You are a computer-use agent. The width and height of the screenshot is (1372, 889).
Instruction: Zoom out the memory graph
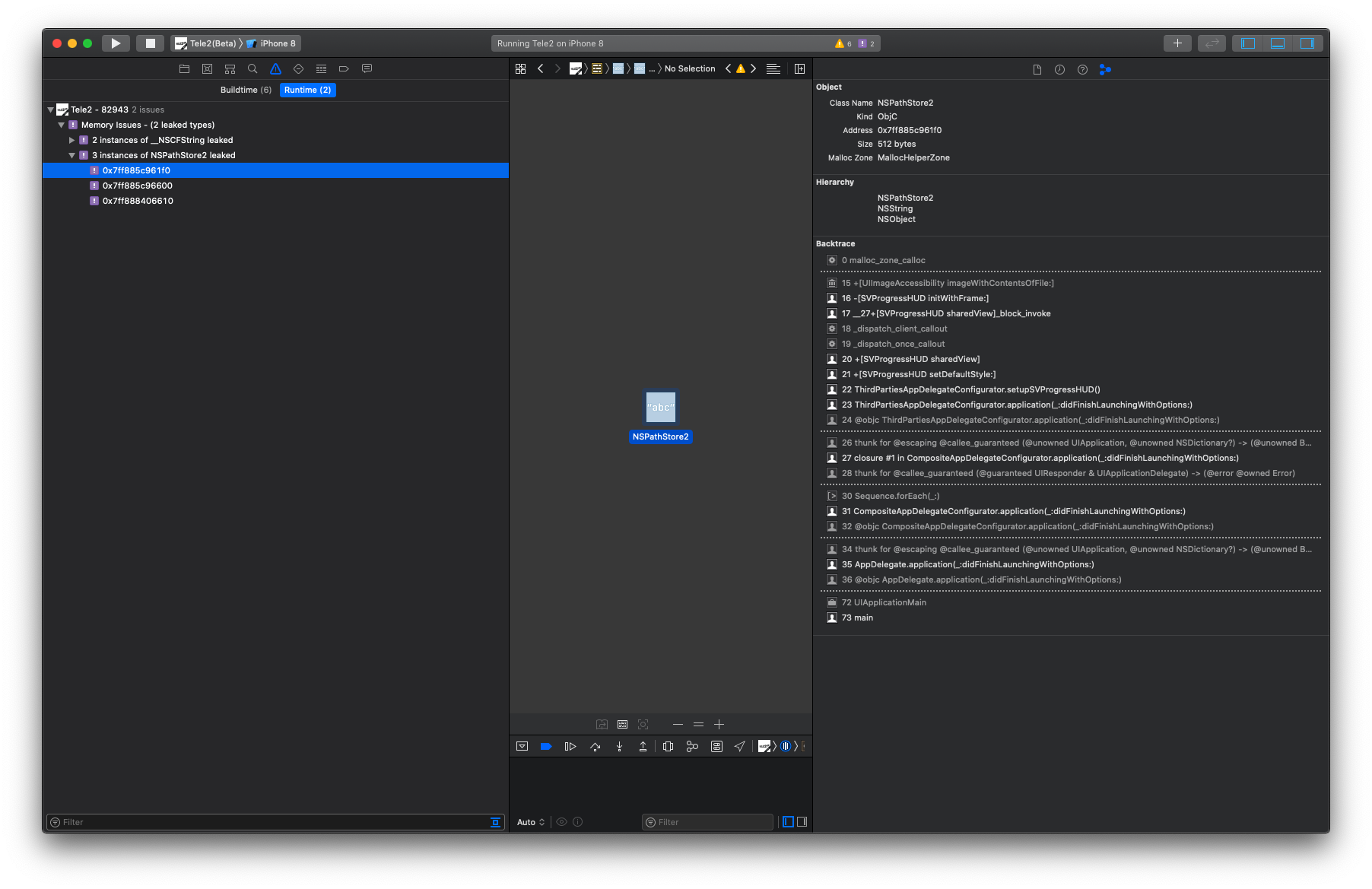678,725
